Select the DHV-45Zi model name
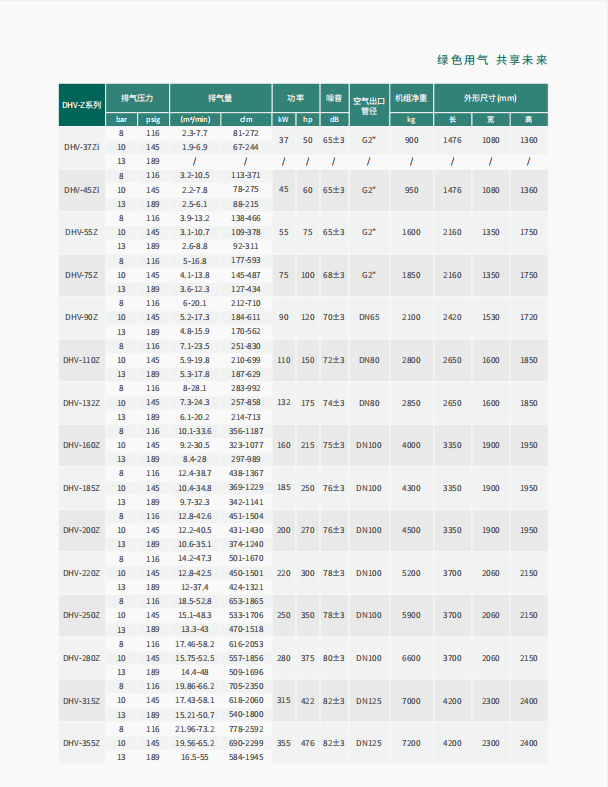Screen dimensions: 608x787 (82, 190)
